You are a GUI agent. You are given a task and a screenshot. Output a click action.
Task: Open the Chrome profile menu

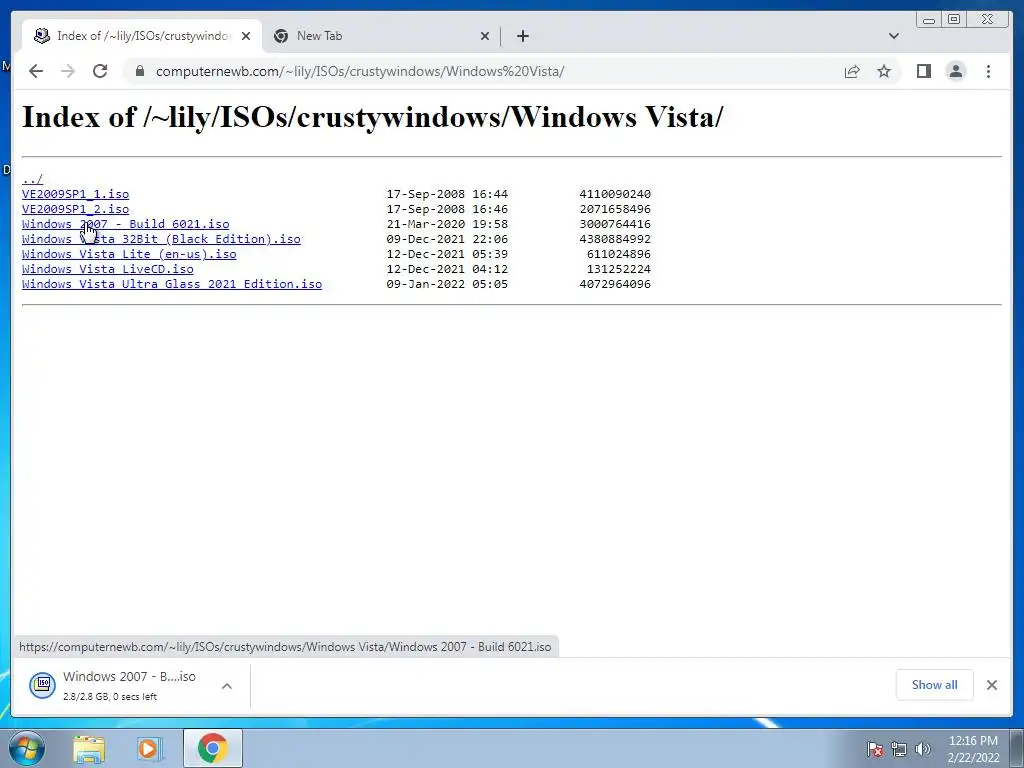coord(955,71)
